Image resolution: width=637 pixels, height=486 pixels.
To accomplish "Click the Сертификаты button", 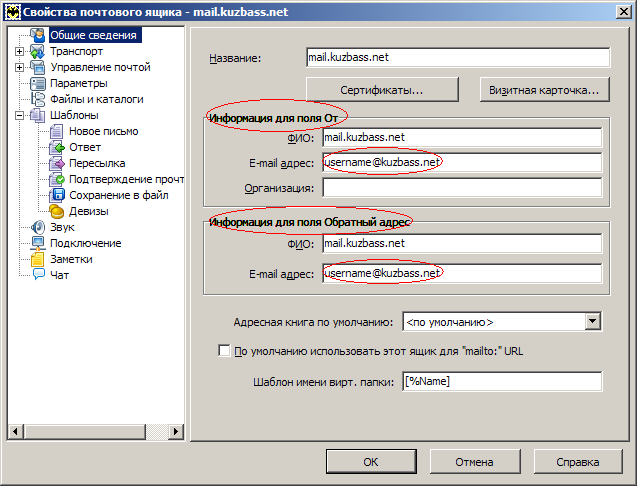I will [382, 89].
